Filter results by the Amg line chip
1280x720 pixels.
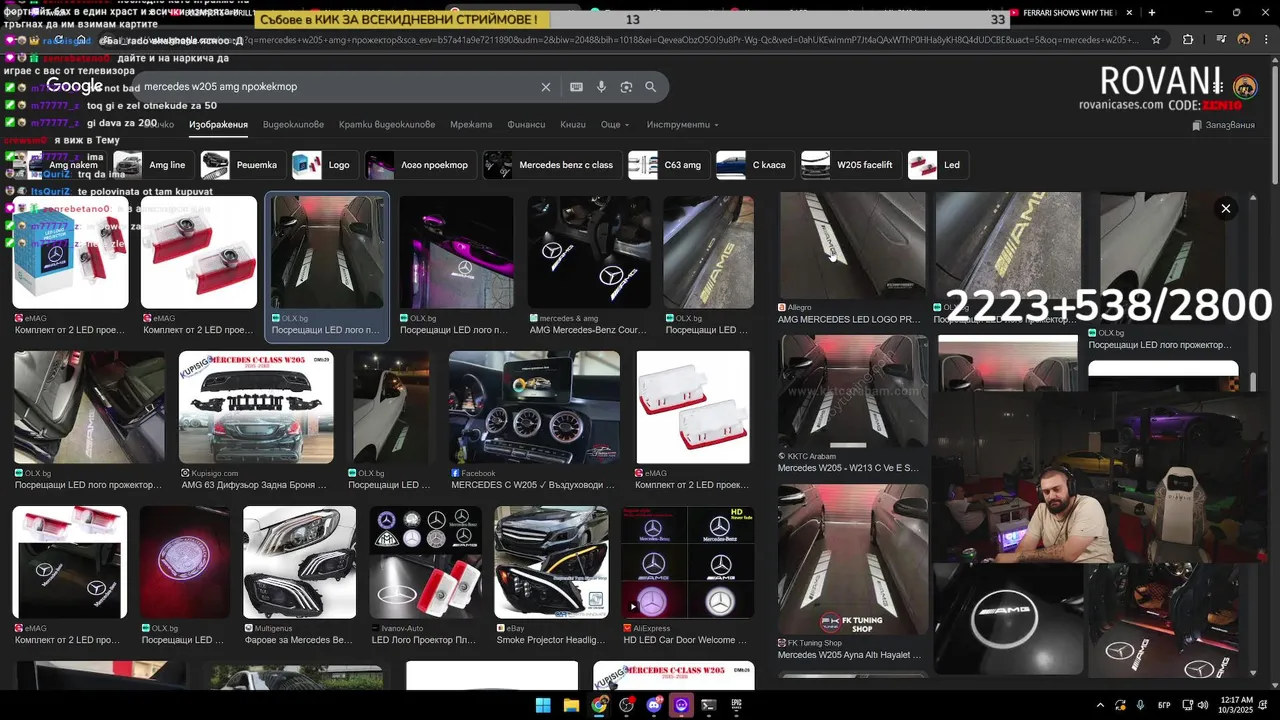click(x=153, y=165)
